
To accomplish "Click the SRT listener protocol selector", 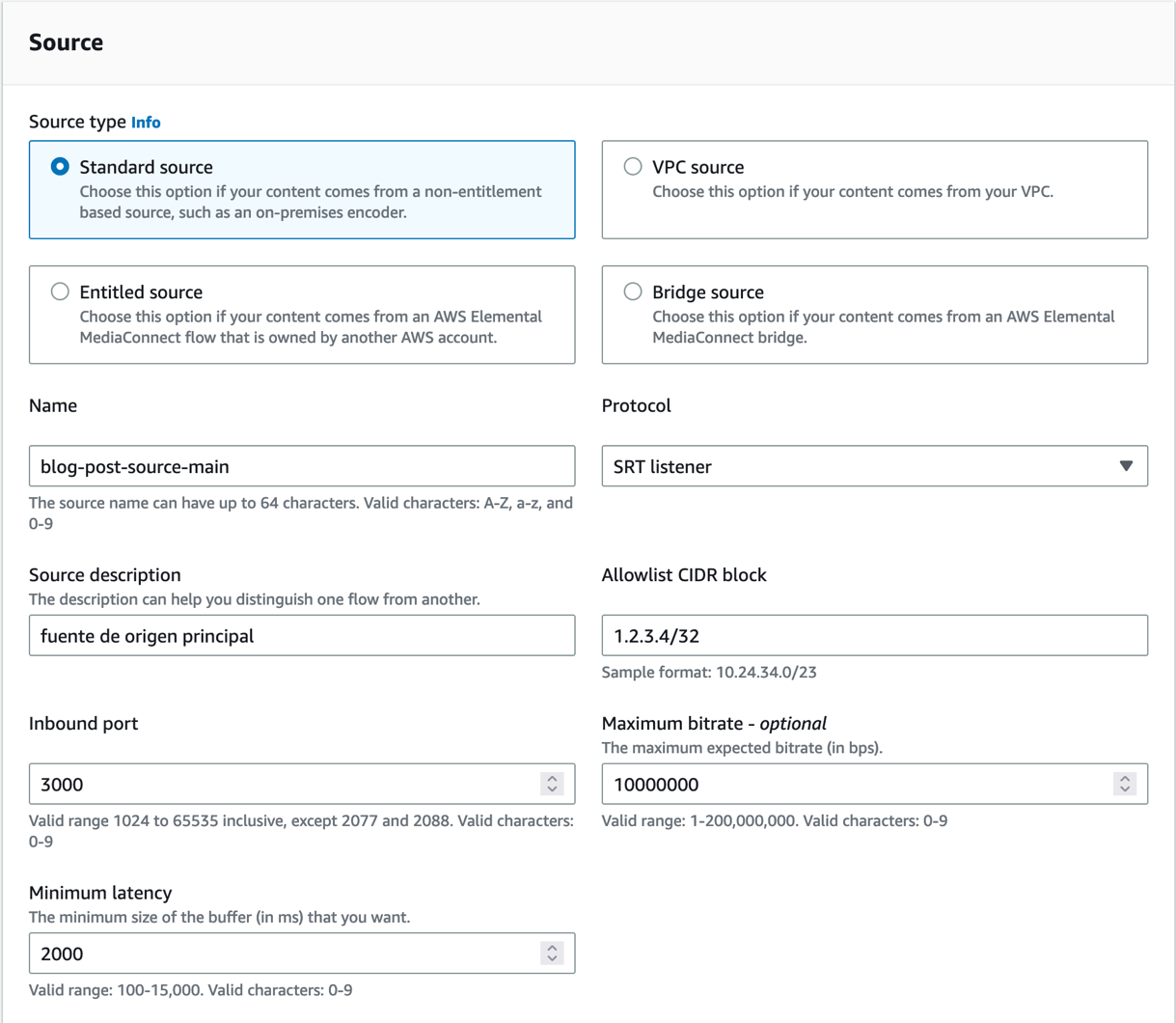I will (x=859, y=466).
